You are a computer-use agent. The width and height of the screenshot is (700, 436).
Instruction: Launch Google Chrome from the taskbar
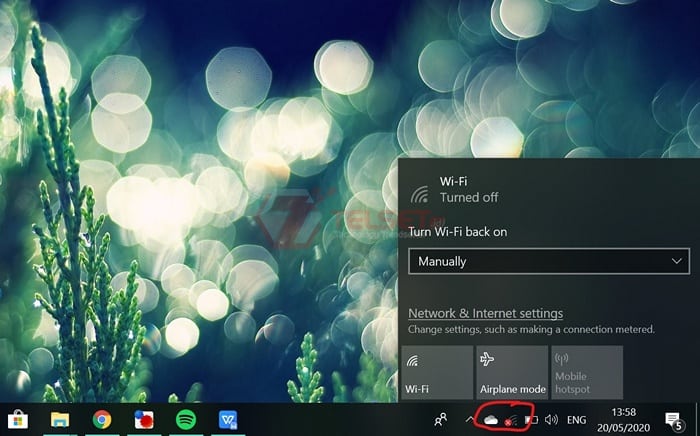pos(102,420)
